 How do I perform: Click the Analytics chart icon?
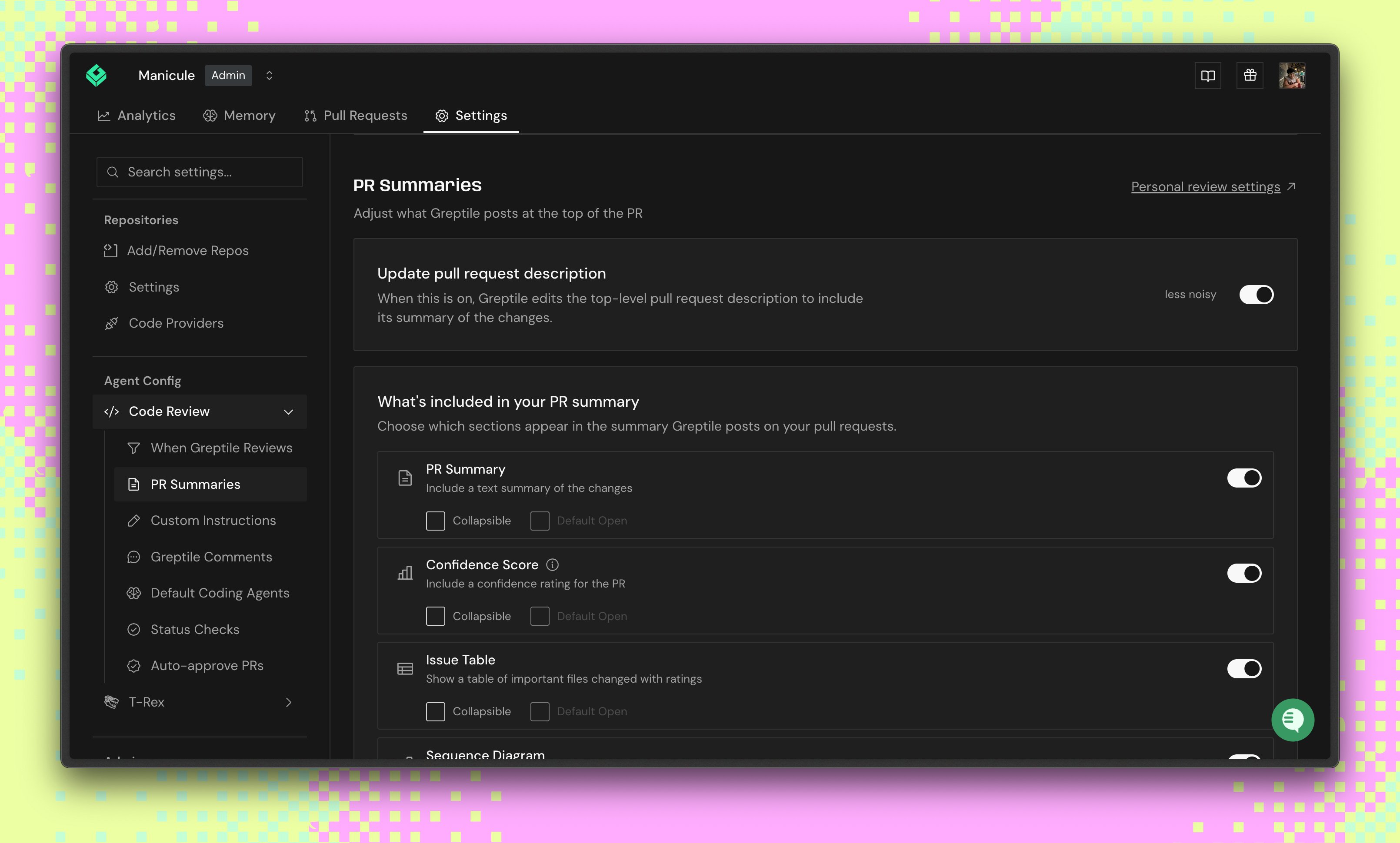point(103,116)
